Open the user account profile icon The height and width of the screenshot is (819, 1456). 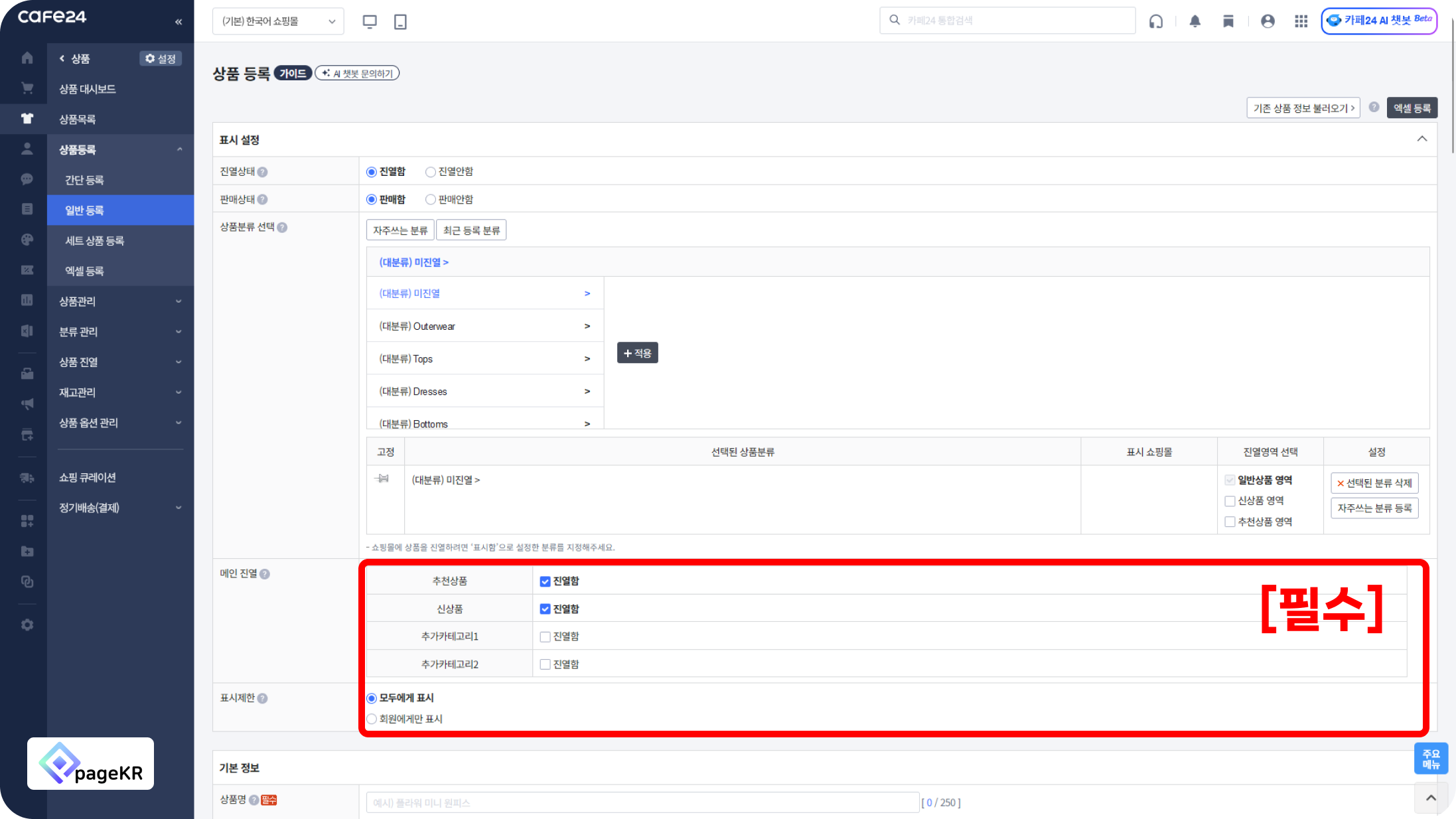(x=1268, y=21)
